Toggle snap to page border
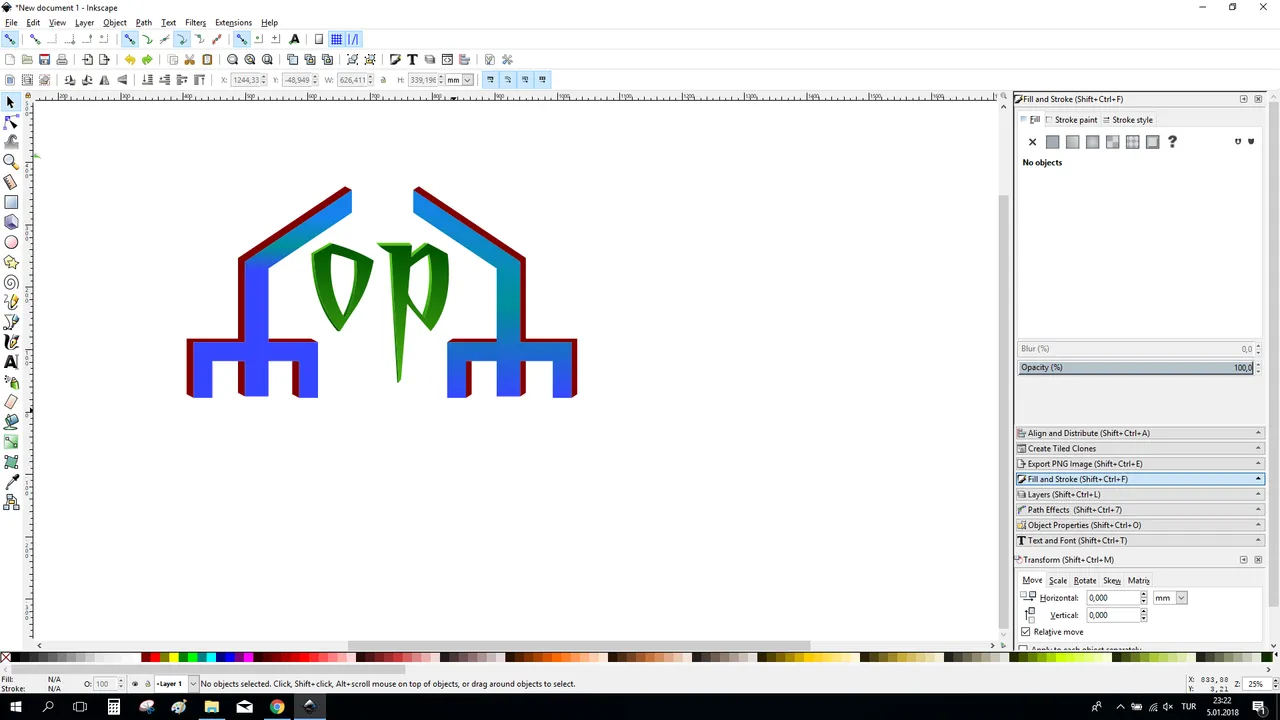Image resolution: width=1280 pixels, height=720 pixels. pos(318,39)
